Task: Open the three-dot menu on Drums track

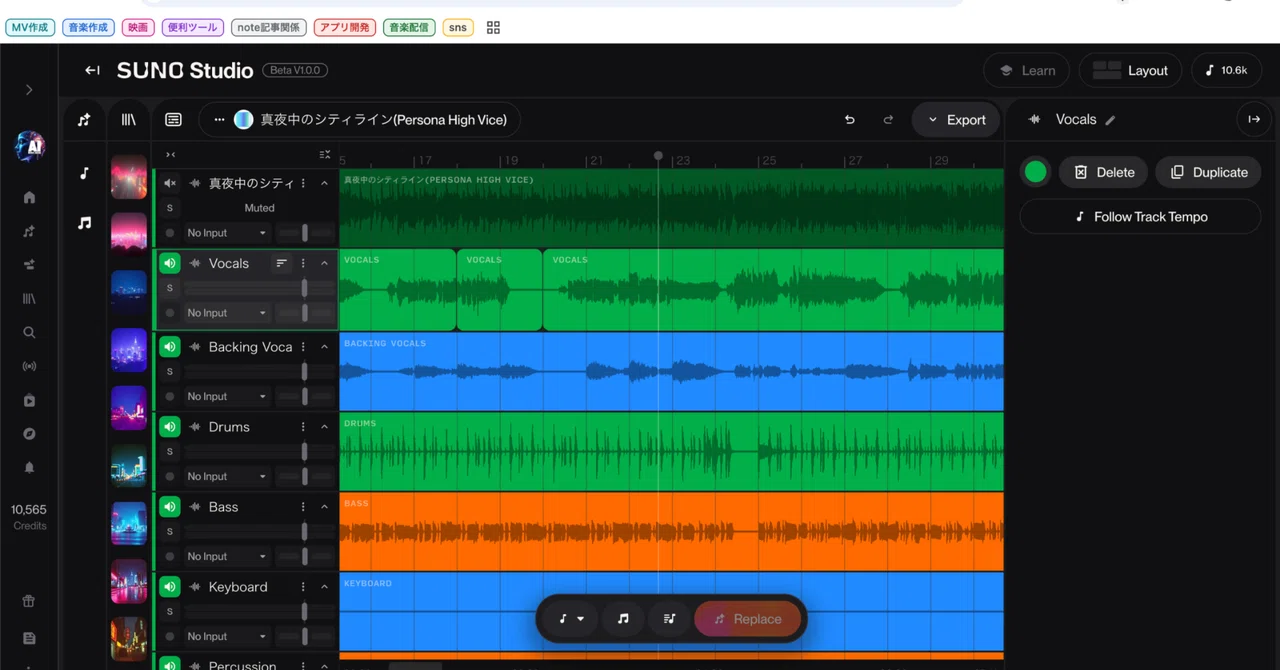Action: [x=303, y=427]
